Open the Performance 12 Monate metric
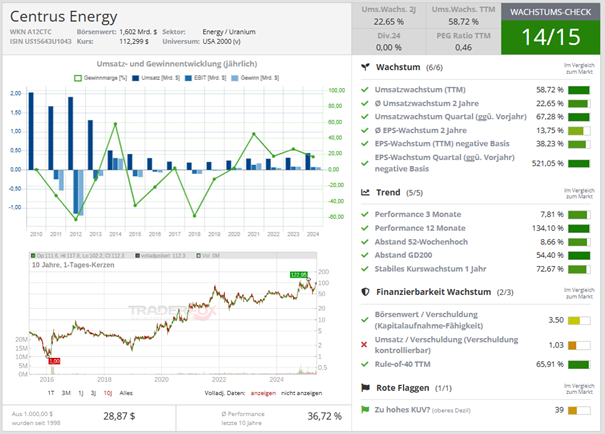605x434 pixels. tap(420, 228)
